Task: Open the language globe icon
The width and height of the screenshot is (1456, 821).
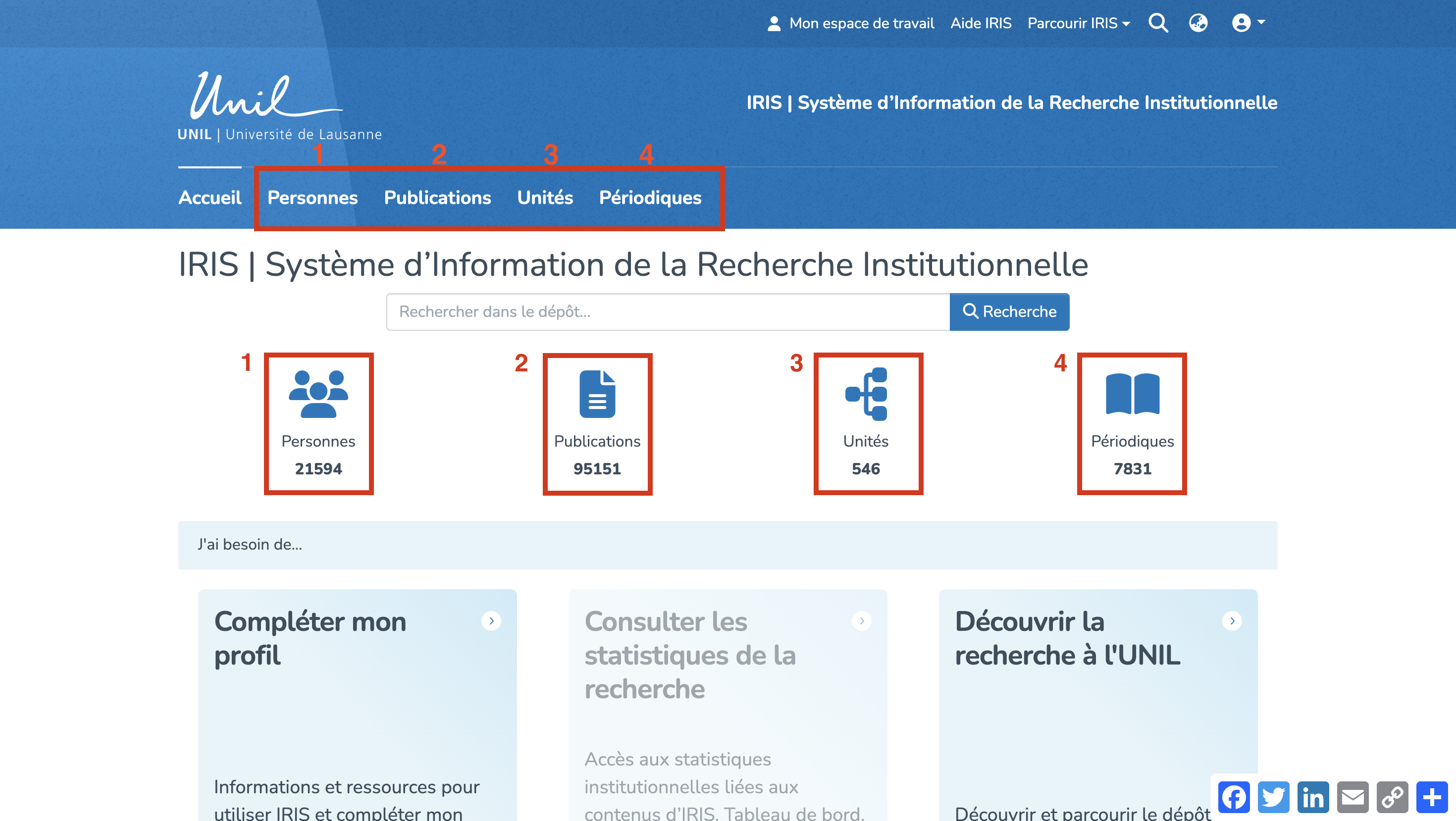Action: [x=1197, y=23]
